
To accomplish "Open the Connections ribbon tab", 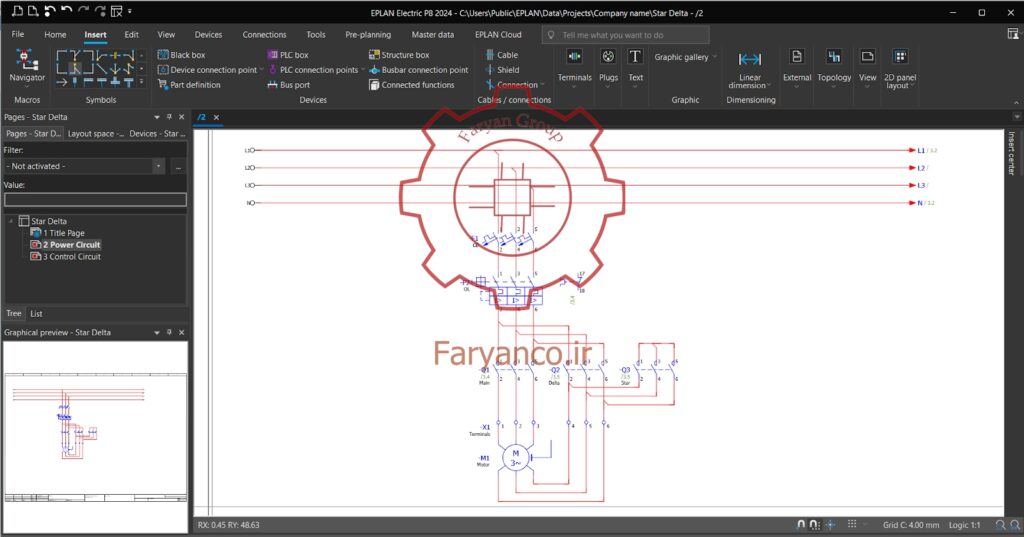I will click(264, 35).
